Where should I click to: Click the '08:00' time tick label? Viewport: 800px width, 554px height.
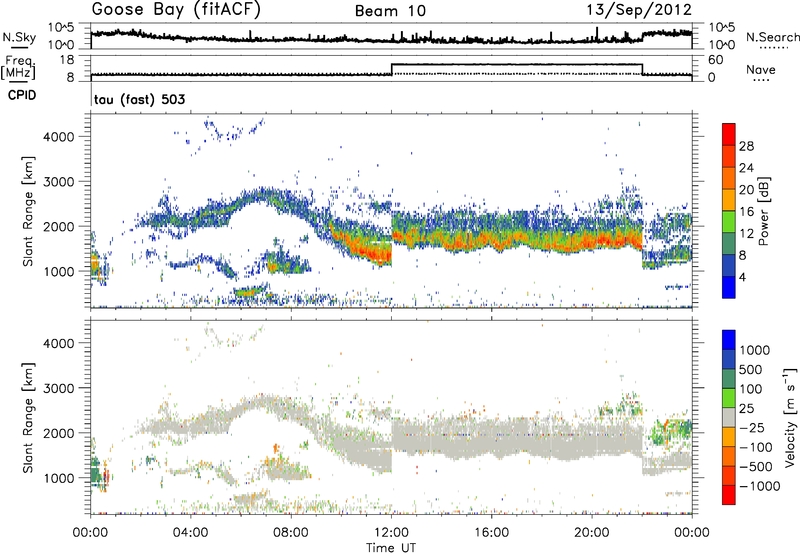pos(291,533)
